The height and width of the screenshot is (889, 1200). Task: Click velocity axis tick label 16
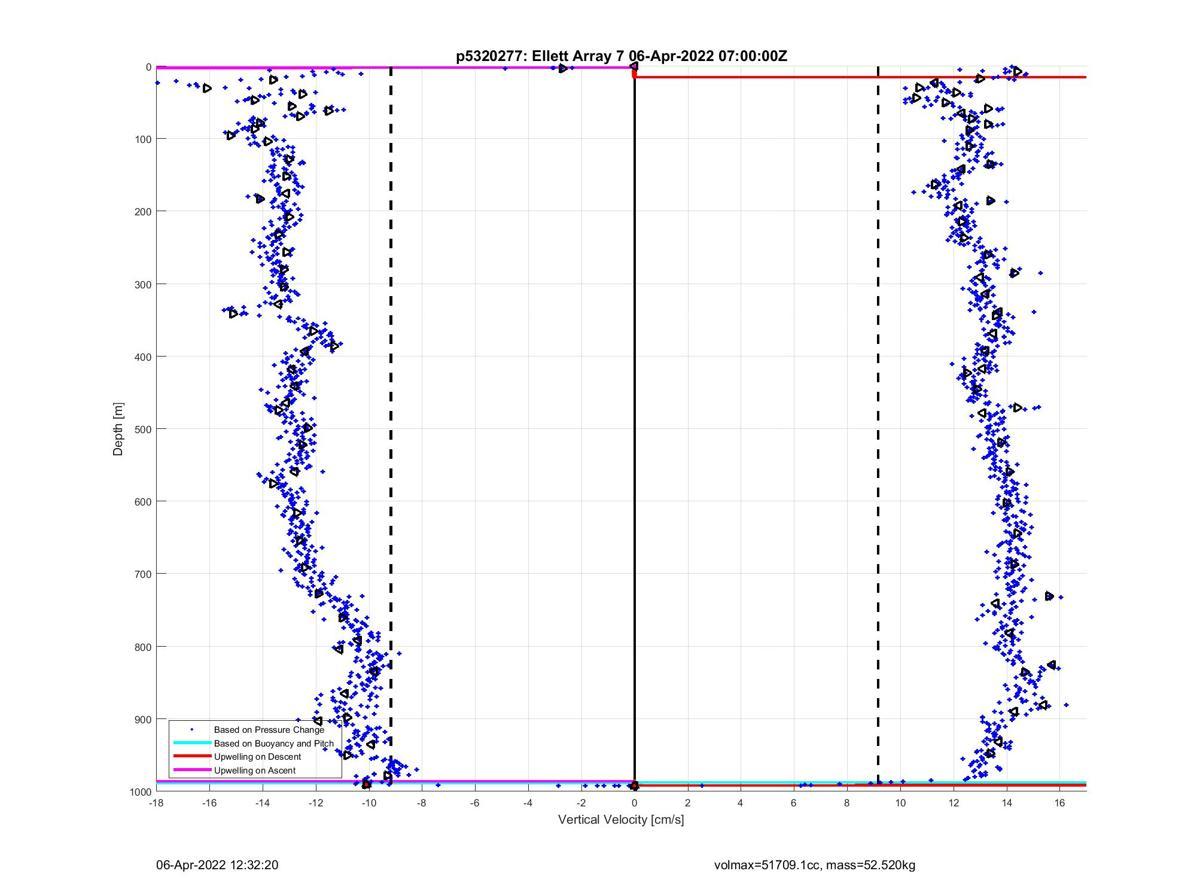click(1059, 803)
